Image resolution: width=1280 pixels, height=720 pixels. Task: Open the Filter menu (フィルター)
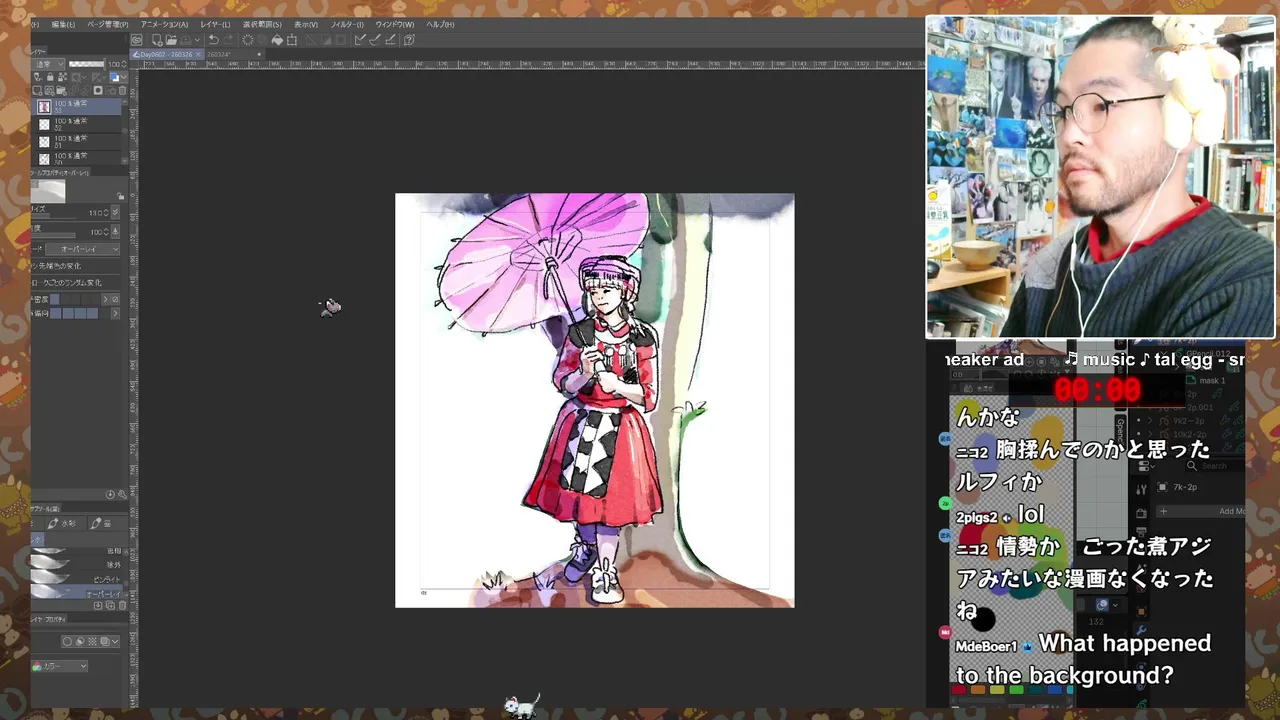click(347, 25)
